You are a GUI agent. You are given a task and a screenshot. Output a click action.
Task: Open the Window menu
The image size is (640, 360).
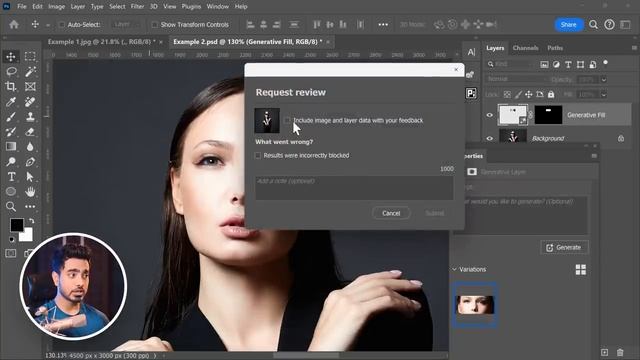pyautogui.click(x=218, y=7)
